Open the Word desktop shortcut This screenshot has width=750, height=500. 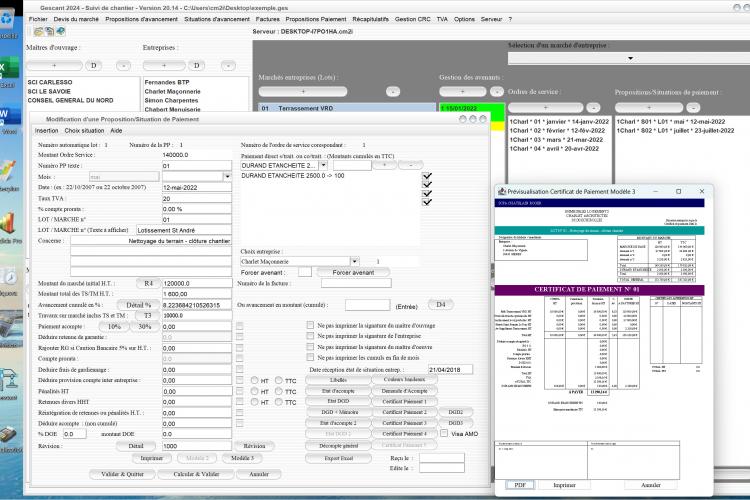coord(8,119)
